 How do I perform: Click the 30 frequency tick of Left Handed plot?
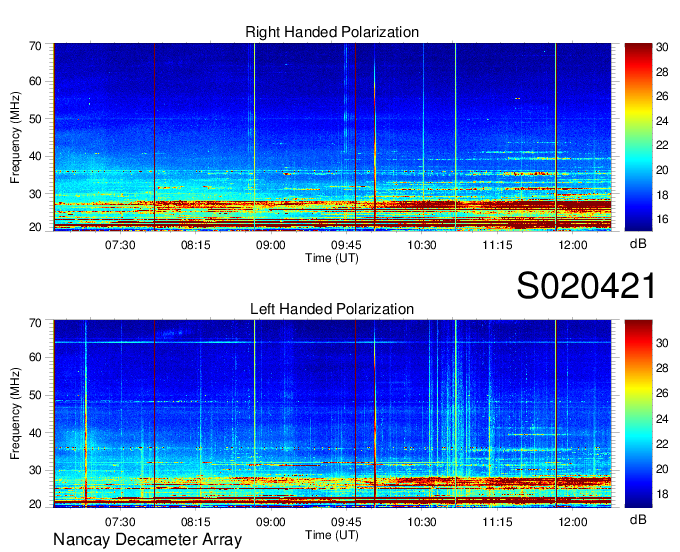click(35, 470)
